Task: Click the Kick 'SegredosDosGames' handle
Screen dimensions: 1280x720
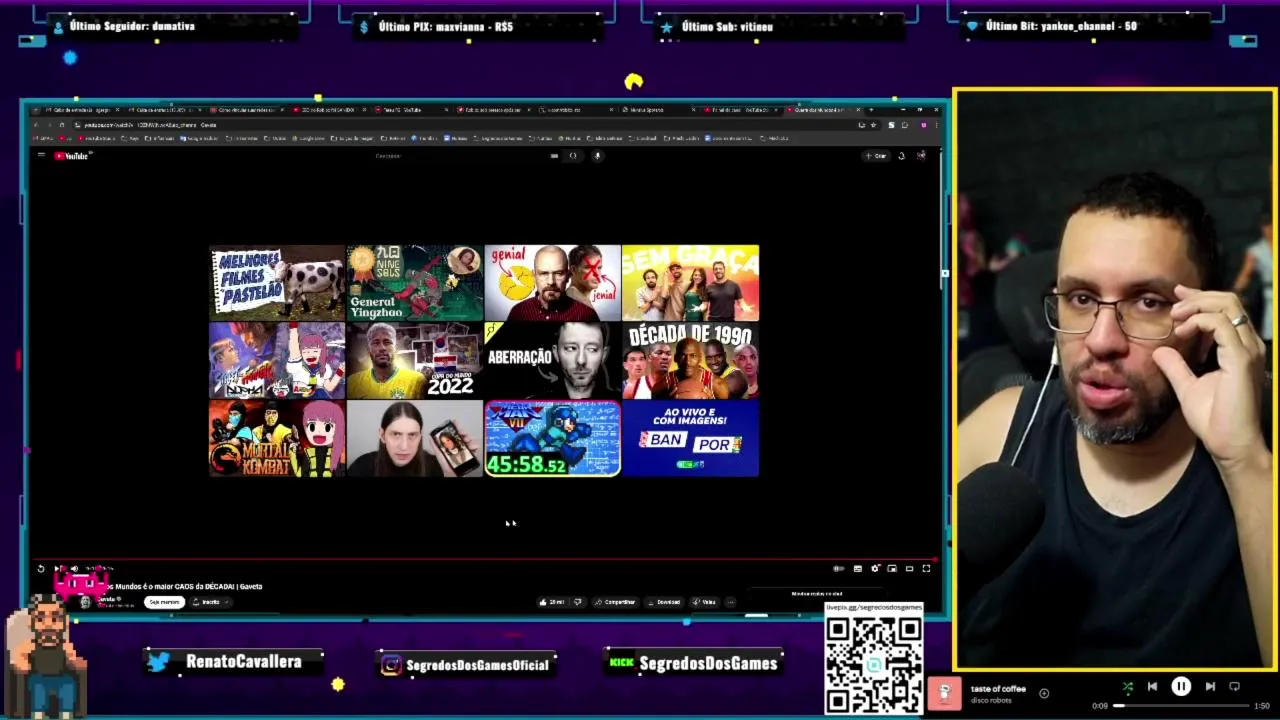Action: pyautogui.click(x=708, y=663)
